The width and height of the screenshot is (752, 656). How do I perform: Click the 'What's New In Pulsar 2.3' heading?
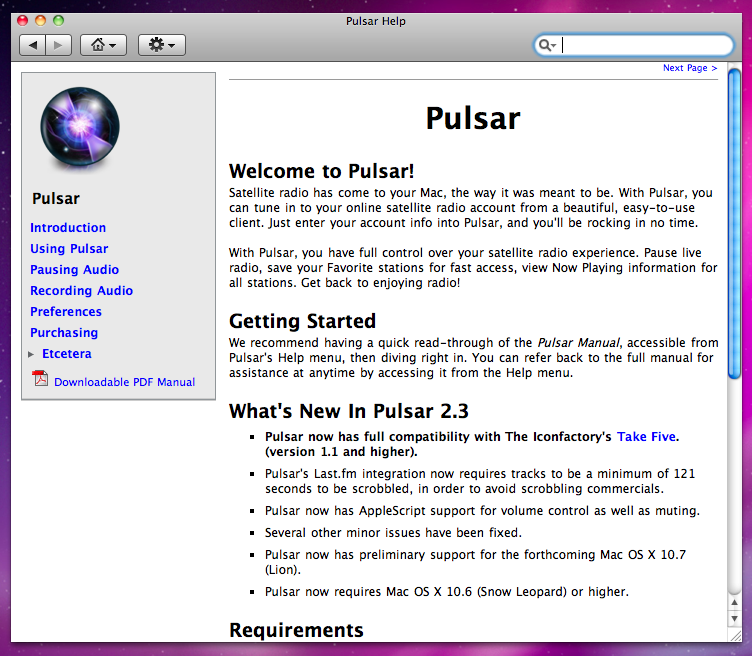(349, 411)
